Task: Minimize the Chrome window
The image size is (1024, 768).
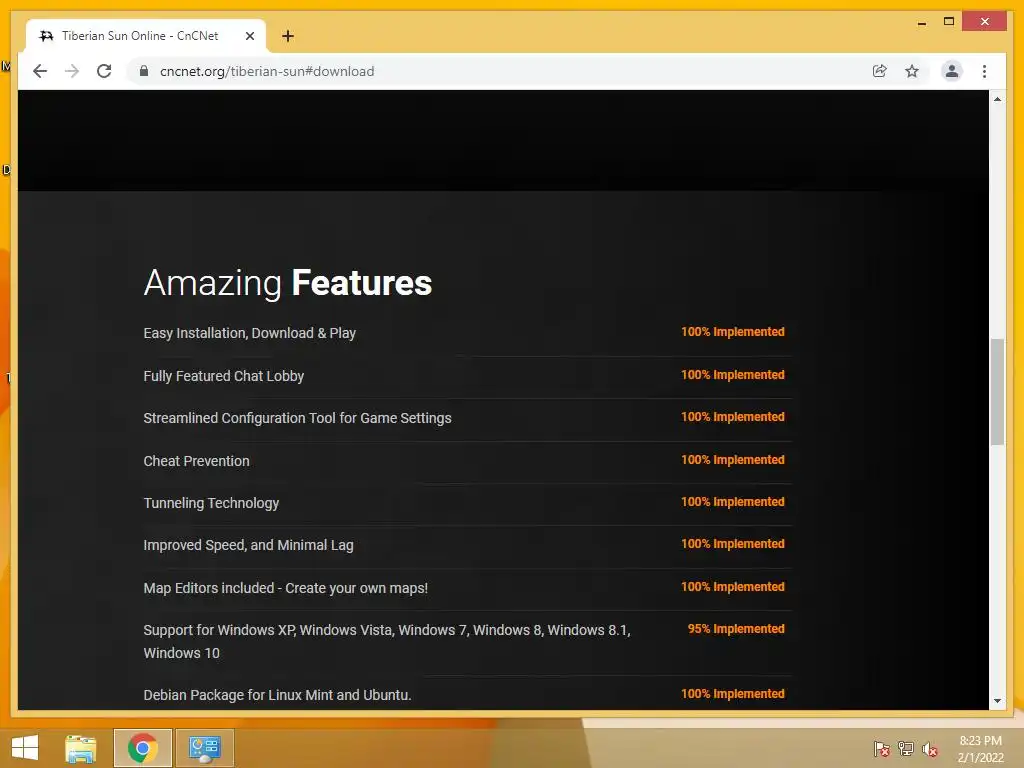Action: coord(921,22)
